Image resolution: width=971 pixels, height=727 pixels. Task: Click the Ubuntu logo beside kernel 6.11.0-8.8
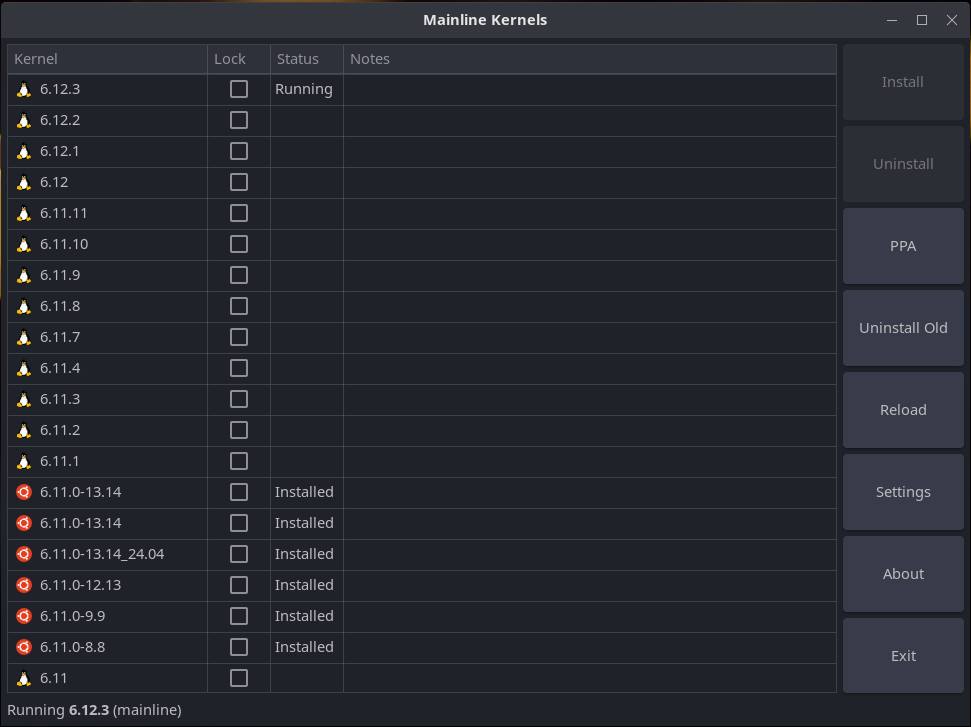tap(24, 647)
